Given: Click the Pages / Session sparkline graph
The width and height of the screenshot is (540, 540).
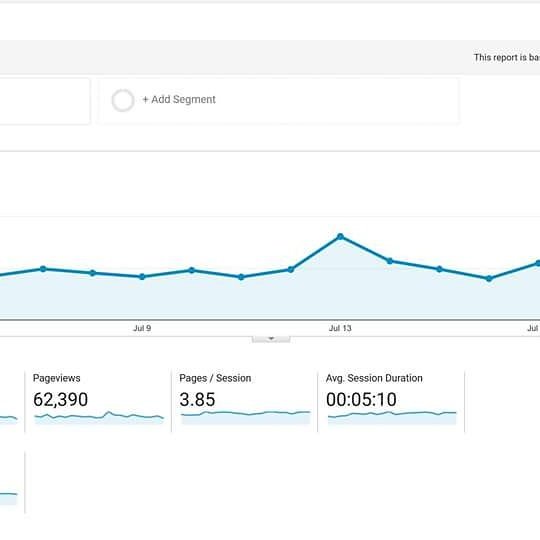Looking at the screenshot, I should [246, 417].
